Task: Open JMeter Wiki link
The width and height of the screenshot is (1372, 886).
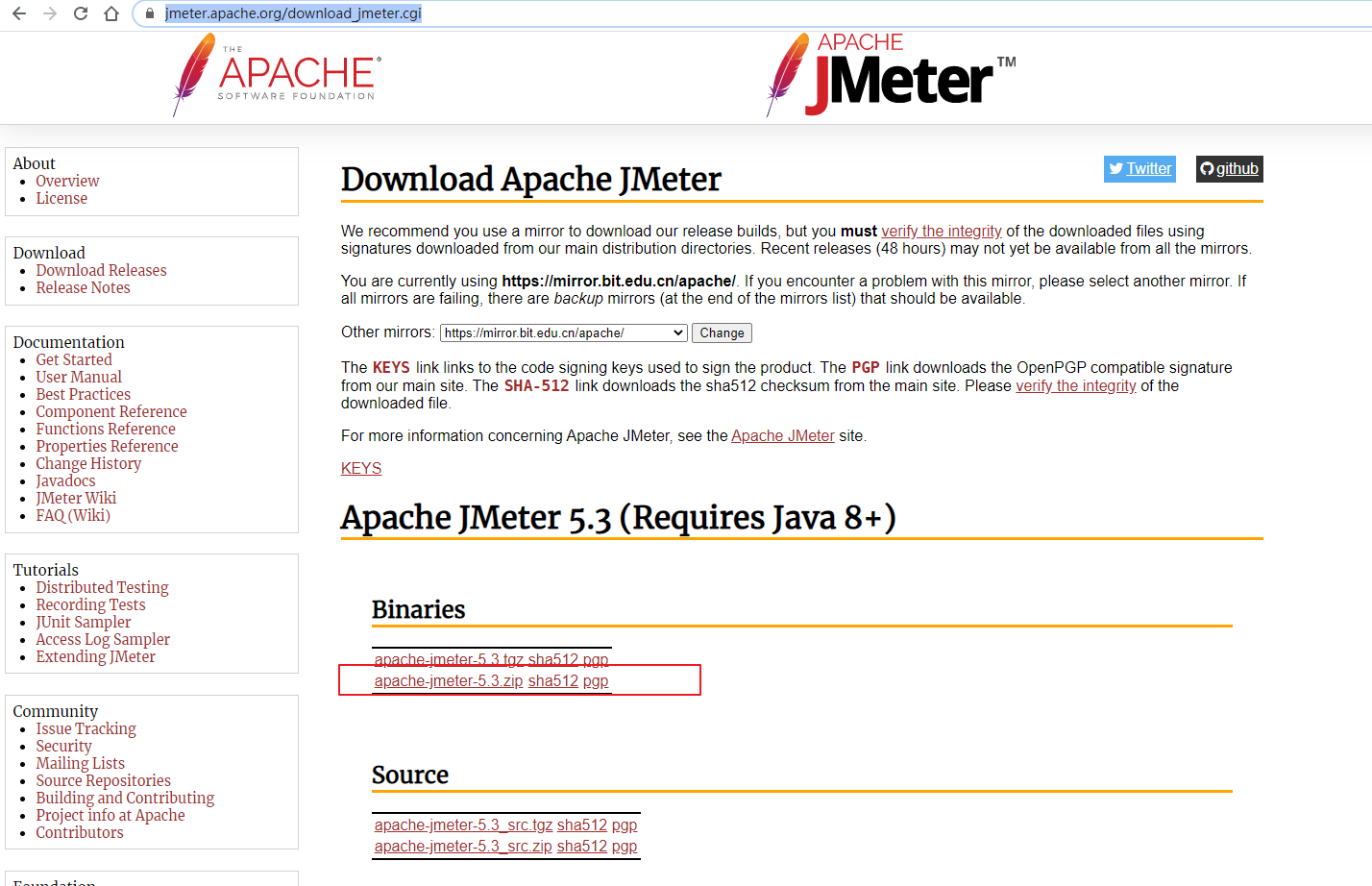Action: 76,498
